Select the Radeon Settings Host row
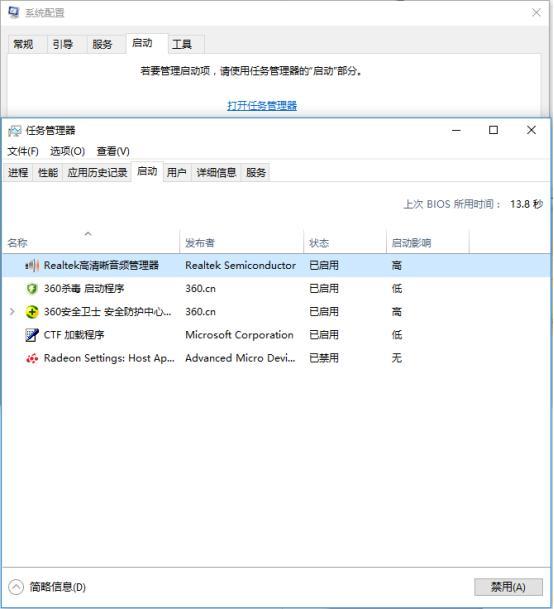 click(277, 358)
